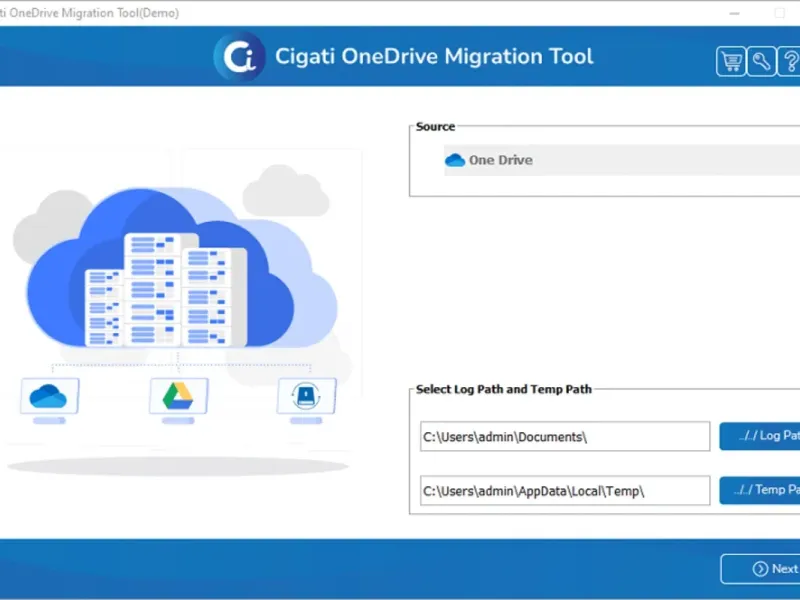Viewport: 800px width, 600px height.
Task: Browse for a new Temp Path
Action: 760,490
